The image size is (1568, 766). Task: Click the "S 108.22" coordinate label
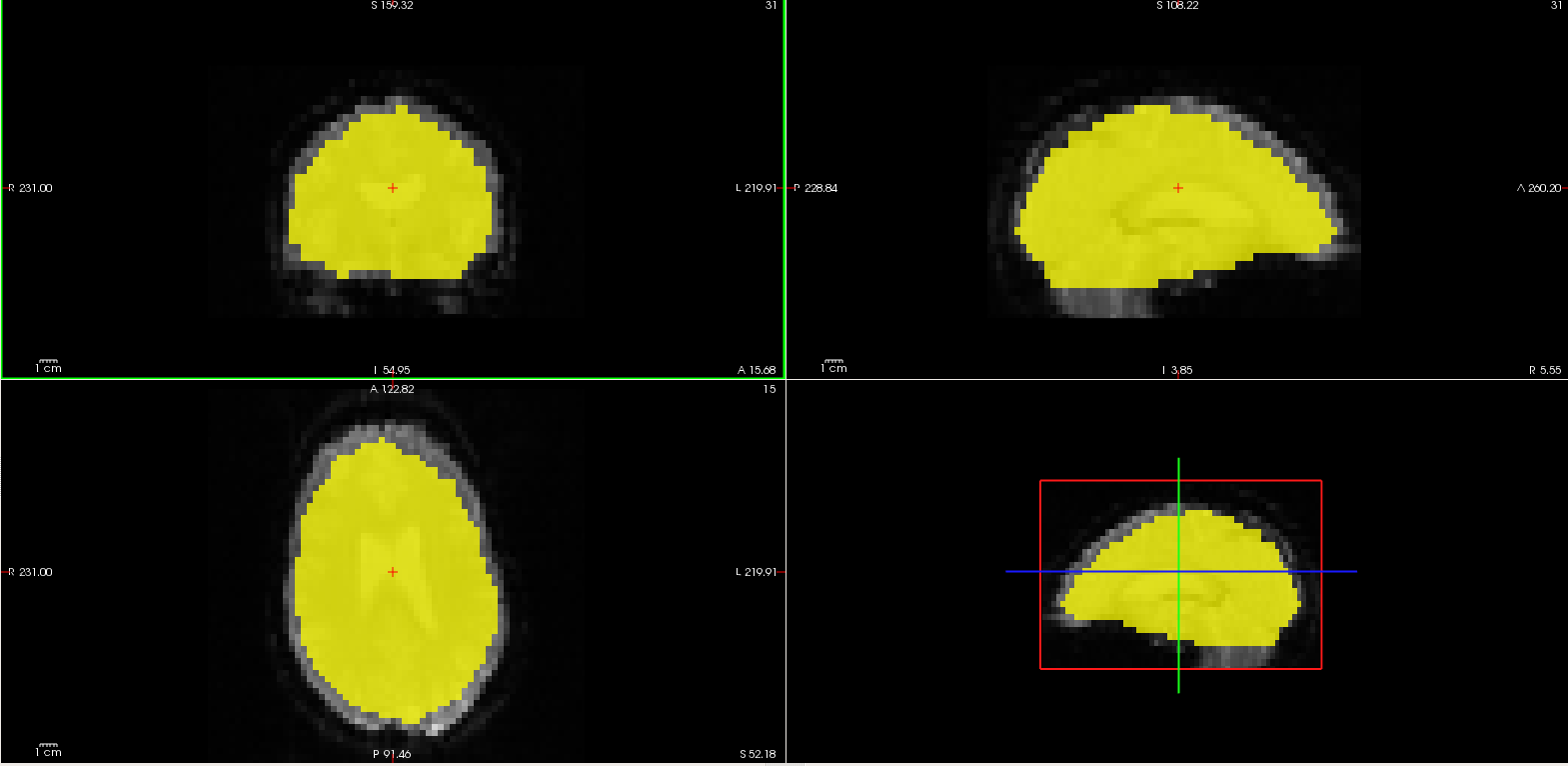1177,6
